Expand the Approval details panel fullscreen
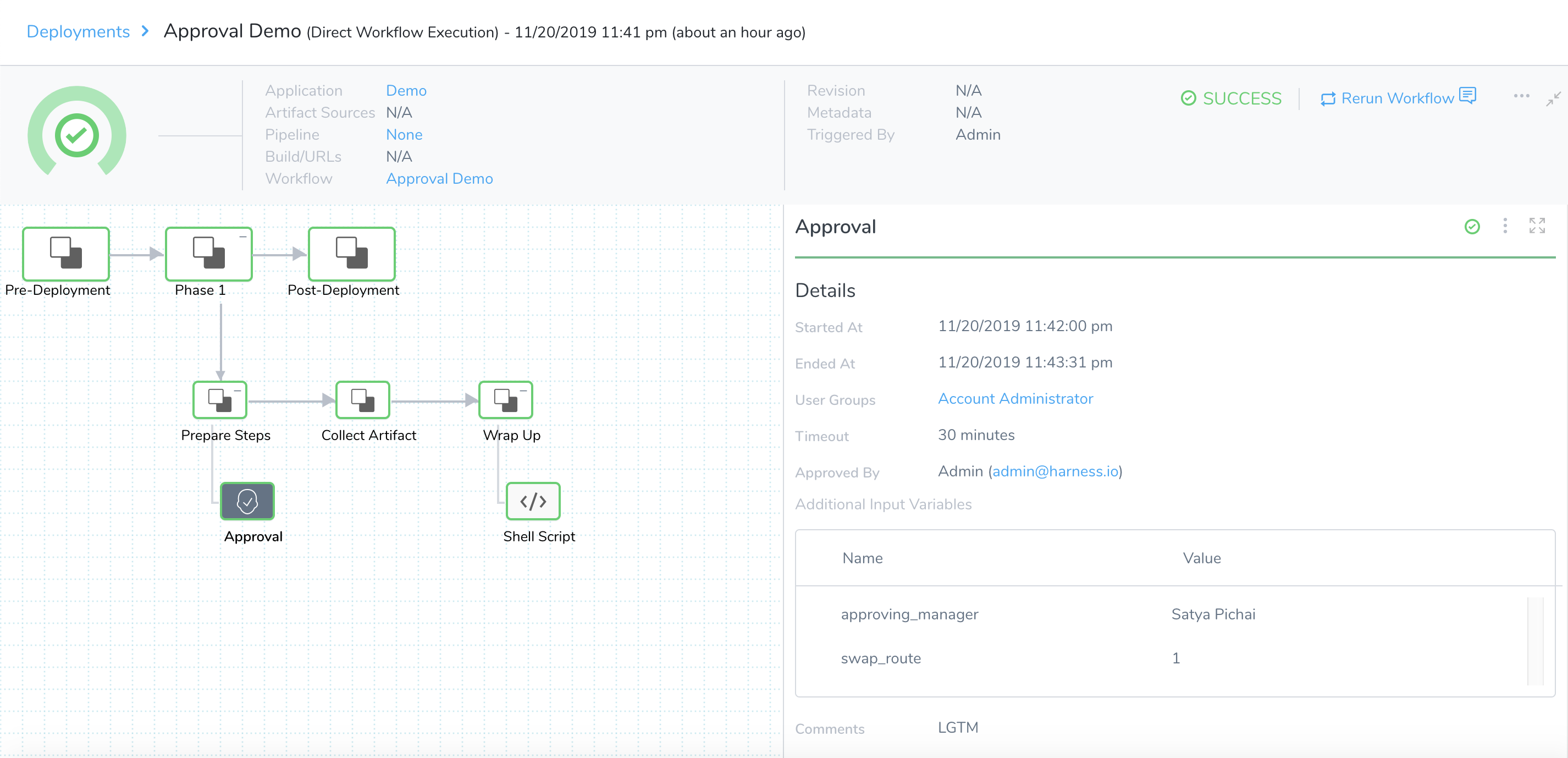Viewport: 1568px width, 758px height. point(1537,226)
